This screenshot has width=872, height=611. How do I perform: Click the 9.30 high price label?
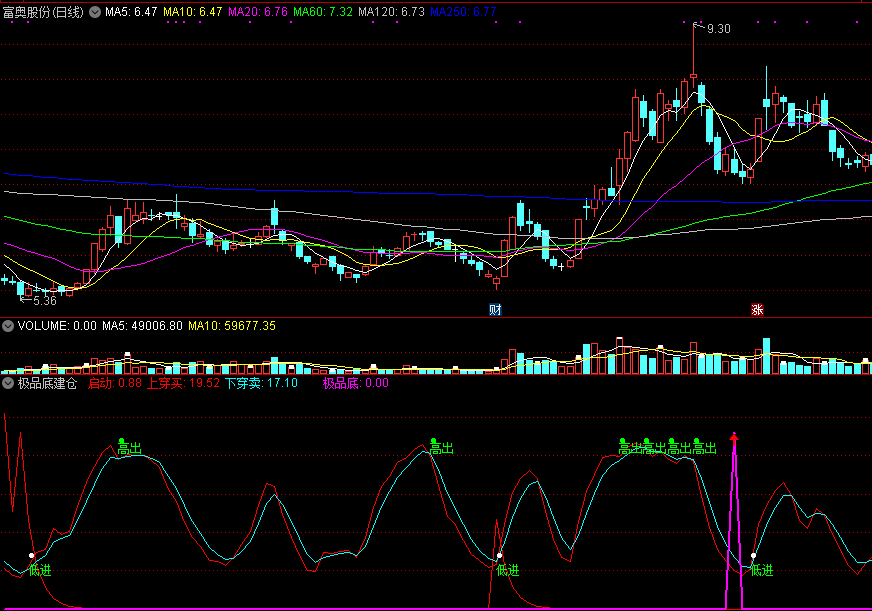tap(719, 29)
